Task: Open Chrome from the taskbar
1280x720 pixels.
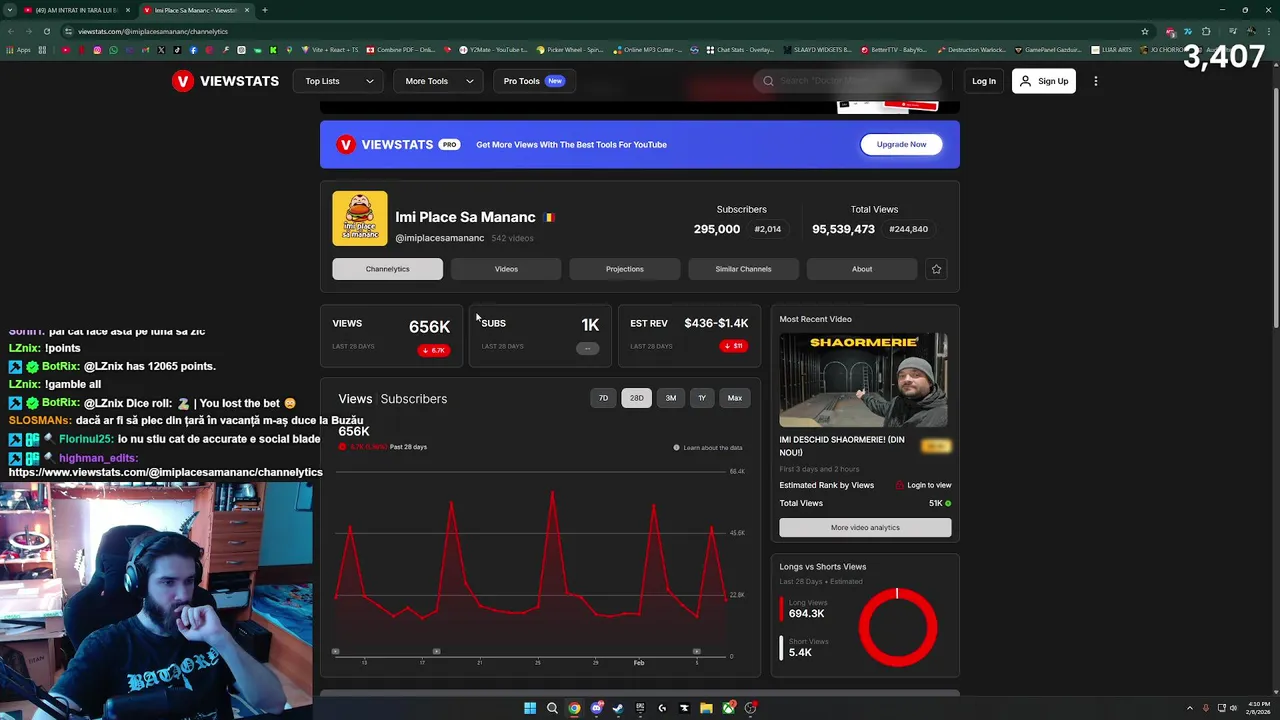Action: [574, 708]
